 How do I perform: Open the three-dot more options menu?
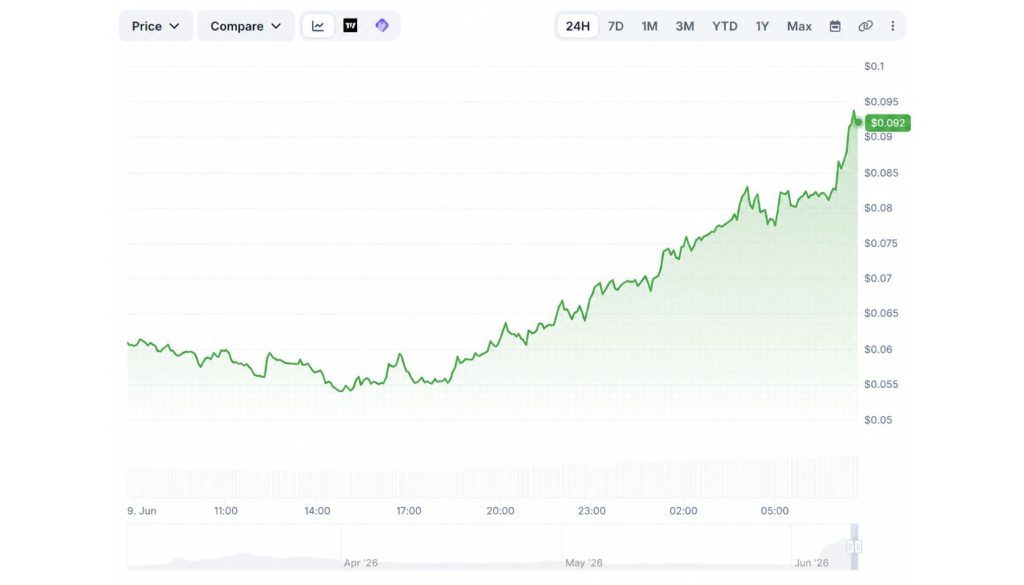[x=893, y=26]
